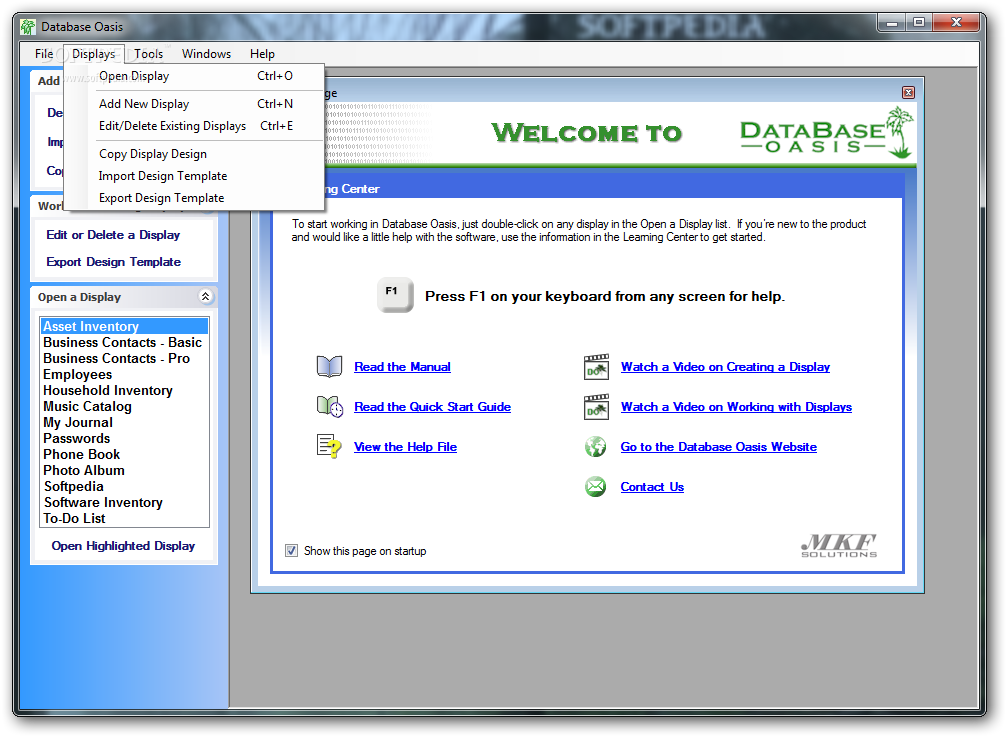Select Business Contacts - Pro in the list
The height and width of the screenshot is (737, 1007).
[x=125, y=358]
